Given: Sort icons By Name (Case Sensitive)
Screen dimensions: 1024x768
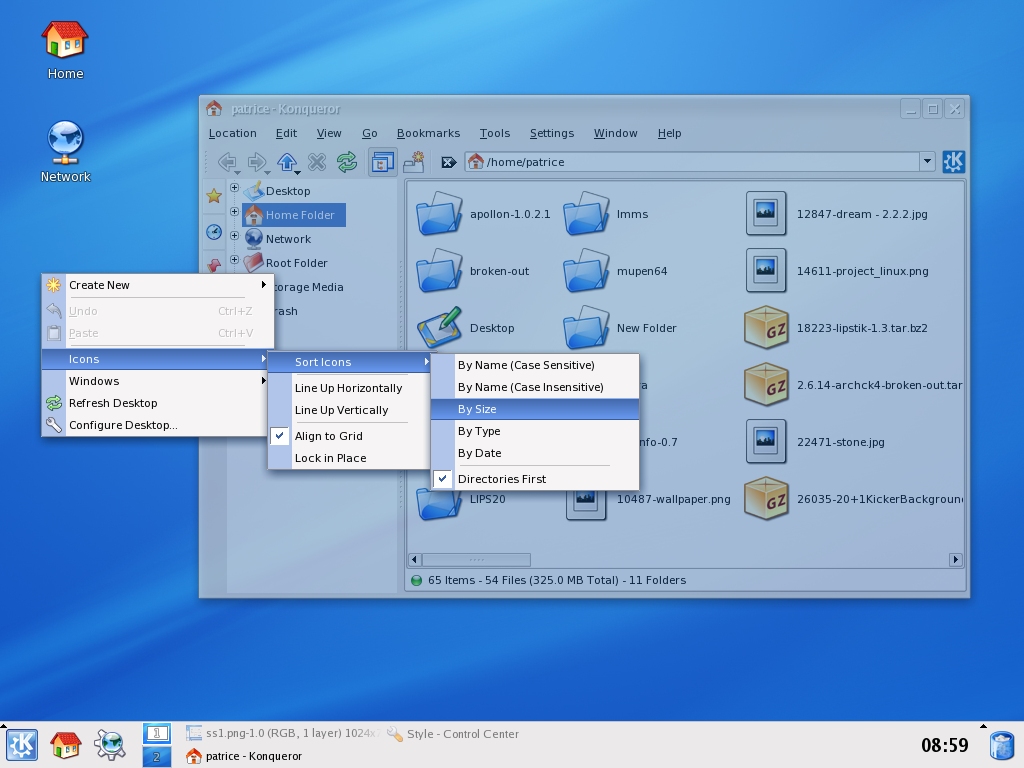Looking at the screenshot, I should tap(535, 365).
